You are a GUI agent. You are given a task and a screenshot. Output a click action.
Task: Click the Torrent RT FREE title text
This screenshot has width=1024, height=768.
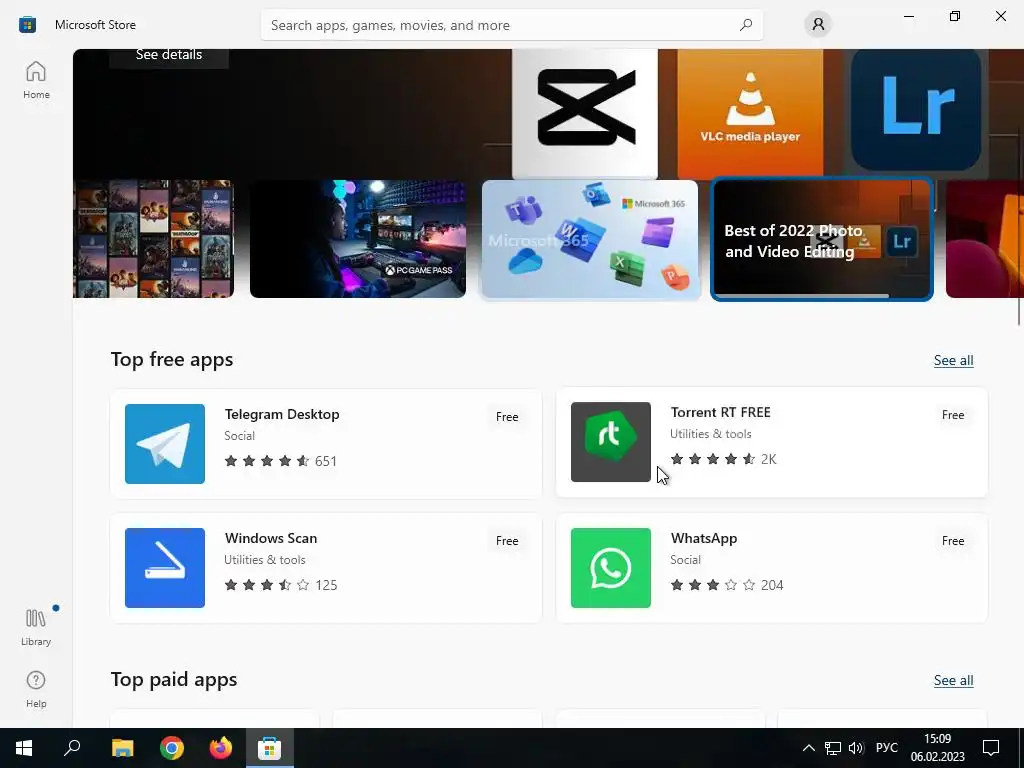(720, 412)
